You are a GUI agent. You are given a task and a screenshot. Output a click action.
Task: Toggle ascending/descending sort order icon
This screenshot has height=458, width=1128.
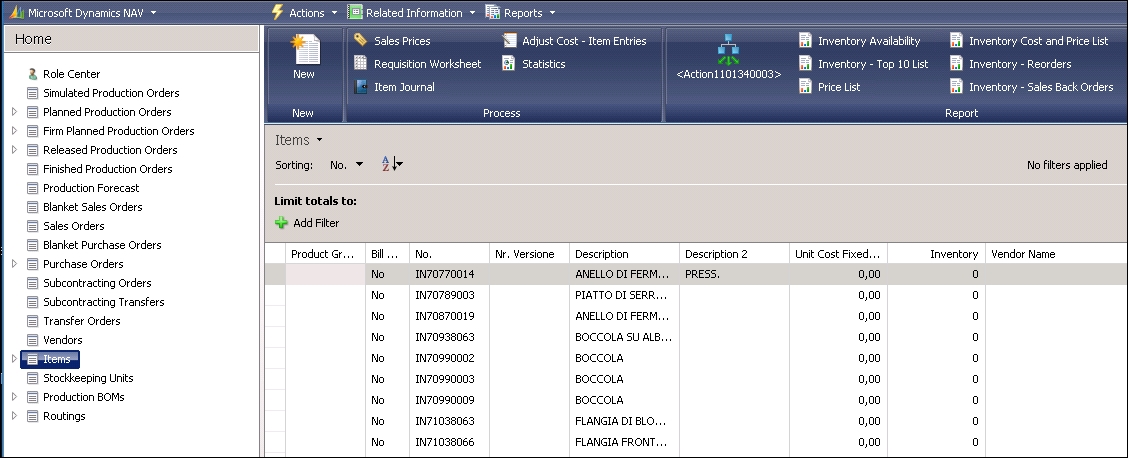click(392, 165)
